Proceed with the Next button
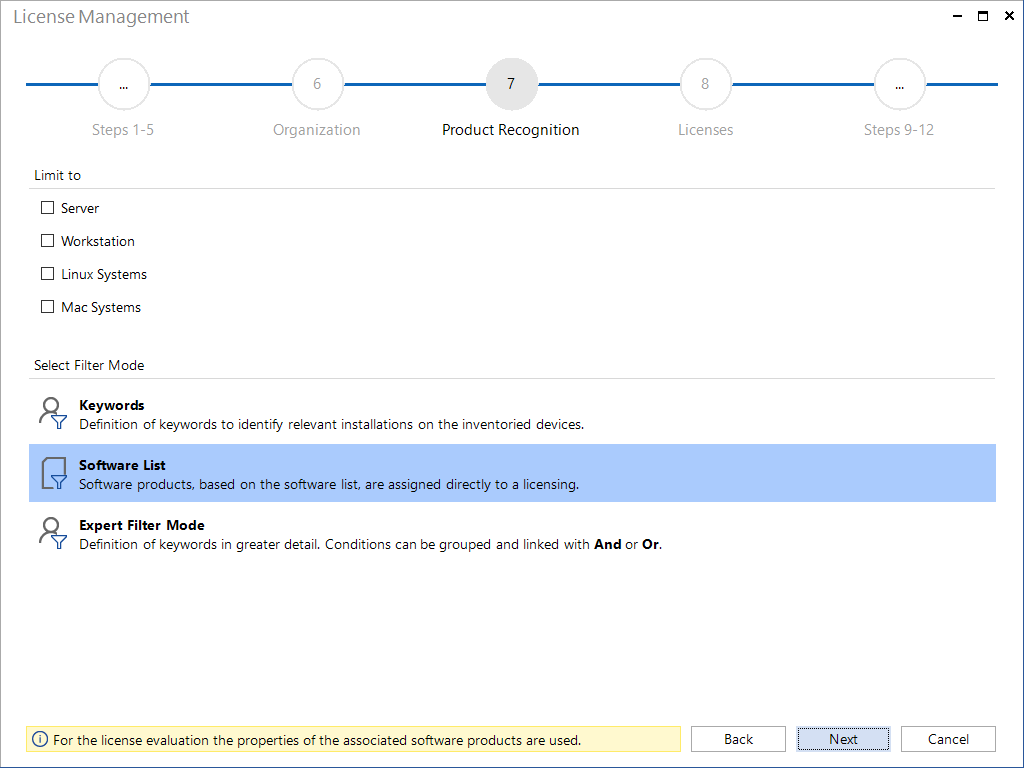1024x768 pixels. click(x=843, y=739)
